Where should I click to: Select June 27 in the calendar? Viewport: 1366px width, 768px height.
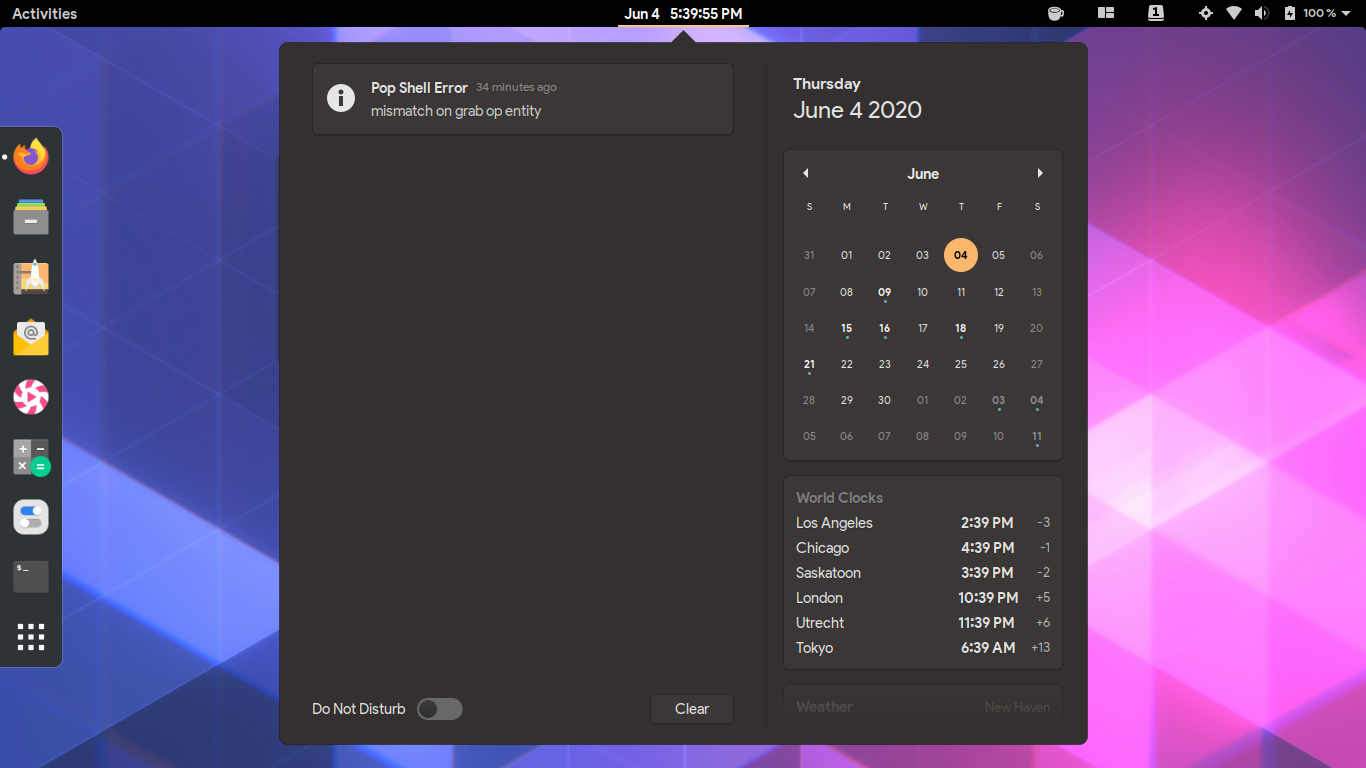tap(1037, 365)
